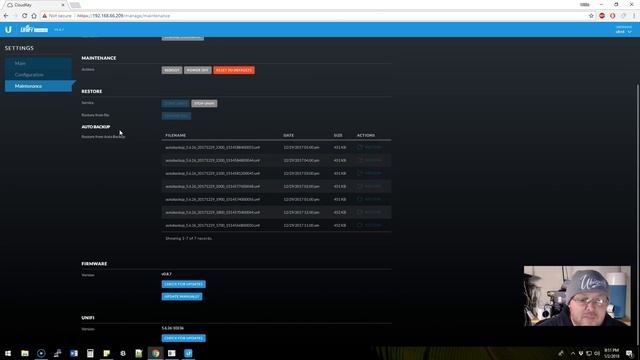Click the browser address bar URL
This screenshot has width=640, height=360.
[124, 16]
